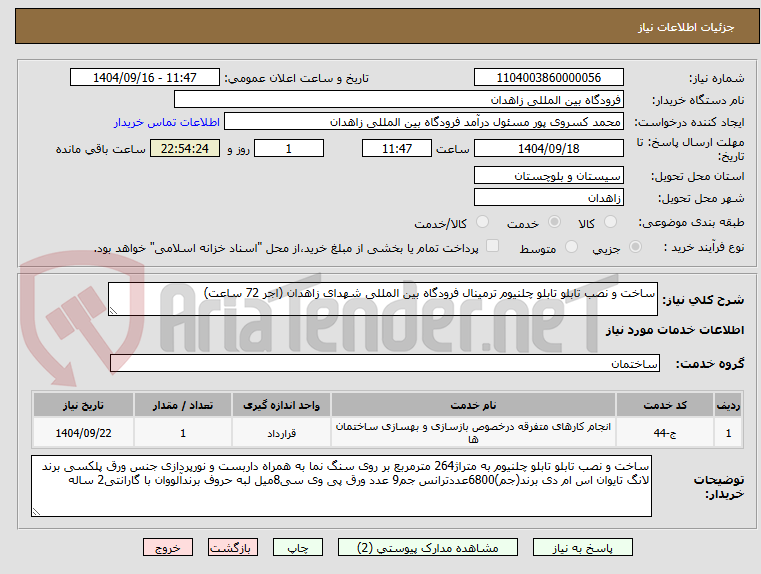Open مشاهده مدارک پیوستی (2) attachments
This screenshot has height=574, width=761.
(428, 547)
